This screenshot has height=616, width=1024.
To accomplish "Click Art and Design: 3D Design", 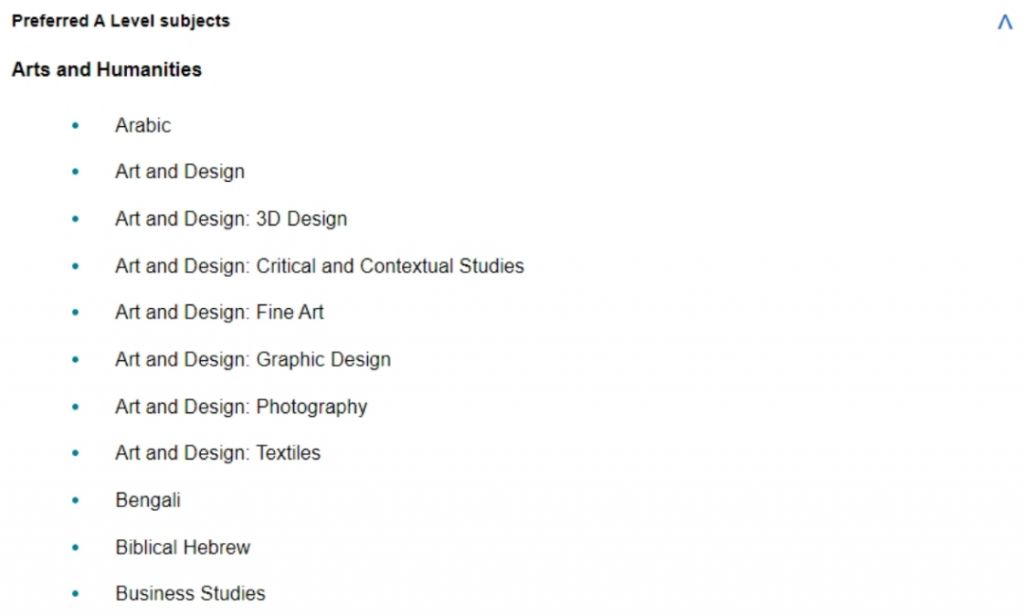I will click(231, 219).
